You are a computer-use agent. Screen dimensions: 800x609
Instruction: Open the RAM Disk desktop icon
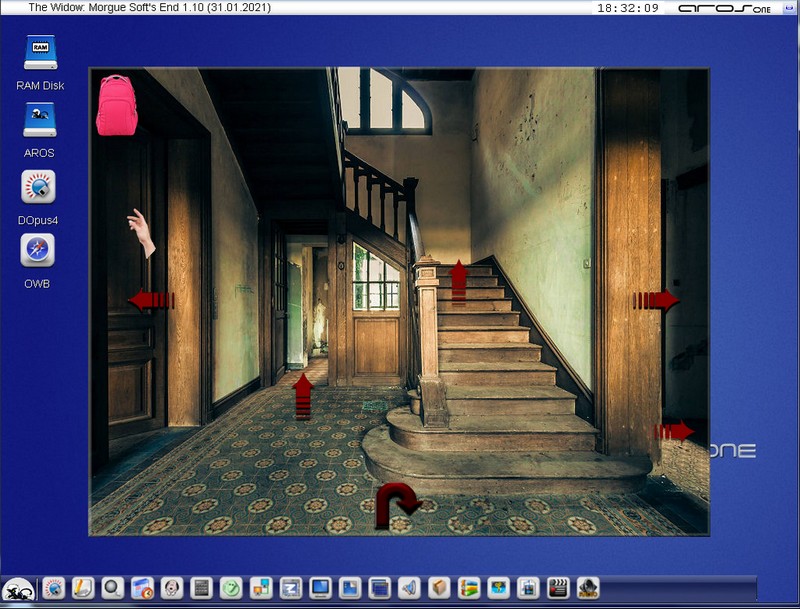(40, 53)
